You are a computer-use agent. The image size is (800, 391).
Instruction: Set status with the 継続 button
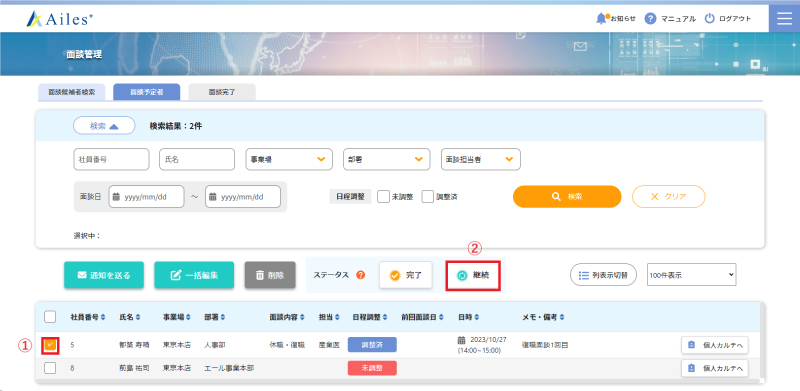473,275
